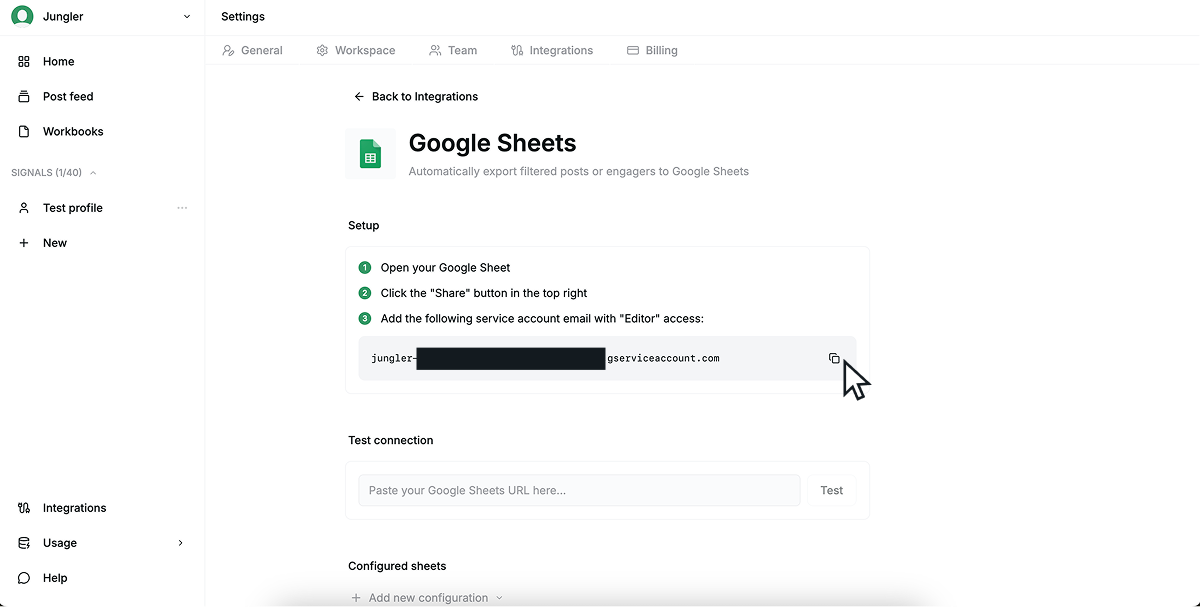The width and height of the screenshot is (1200, 607).
Task: Open Post feed in sidebar
Action: (x=67, y=97)
